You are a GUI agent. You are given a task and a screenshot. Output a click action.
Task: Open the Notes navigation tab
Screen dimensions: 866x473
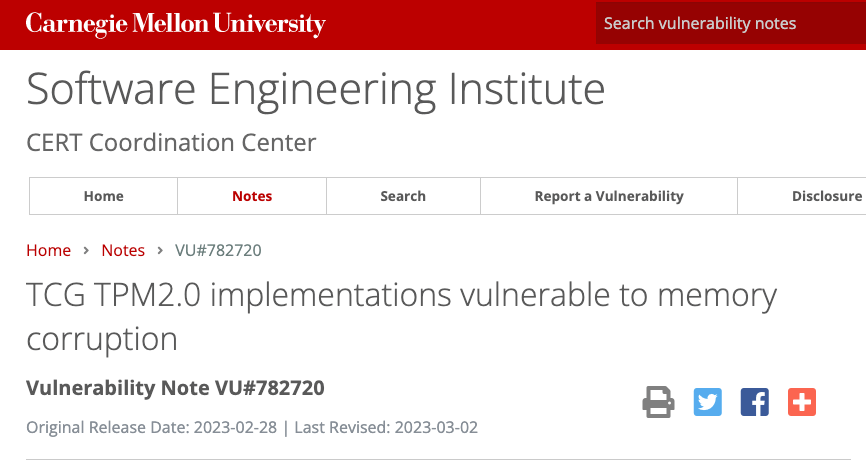[x=252, y=196]
